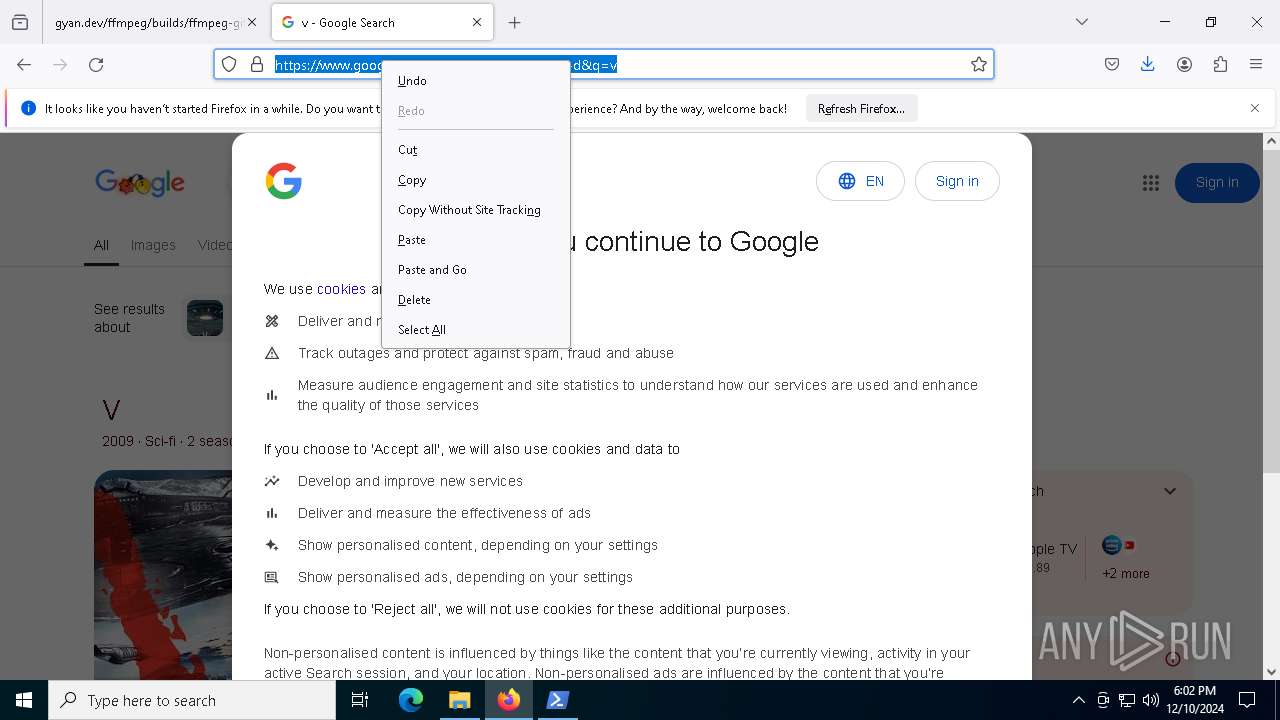Choose Paste in context menu
The image size is (1280, 720).
point(475,240)
